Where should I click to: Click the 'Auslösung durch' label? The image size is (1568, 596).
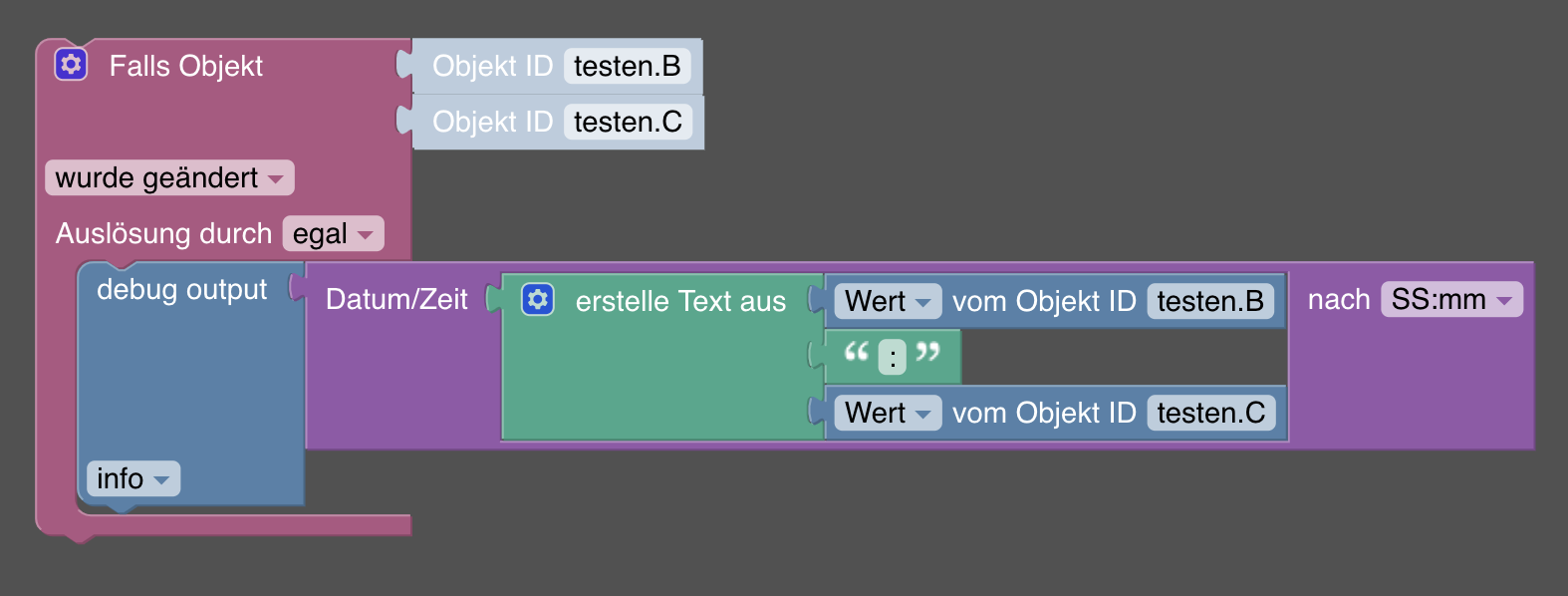(163, 234)
